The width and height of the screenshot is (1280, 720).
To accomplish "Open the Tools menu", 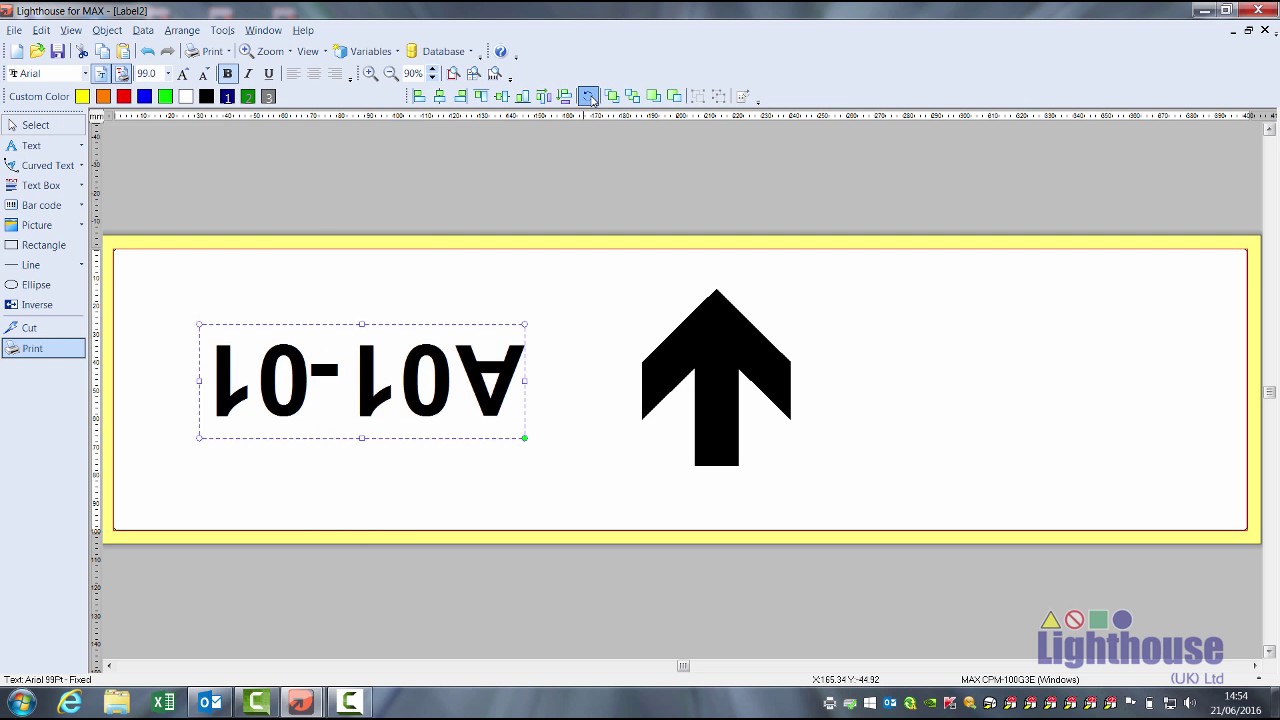I will click(x=222, y=30).
